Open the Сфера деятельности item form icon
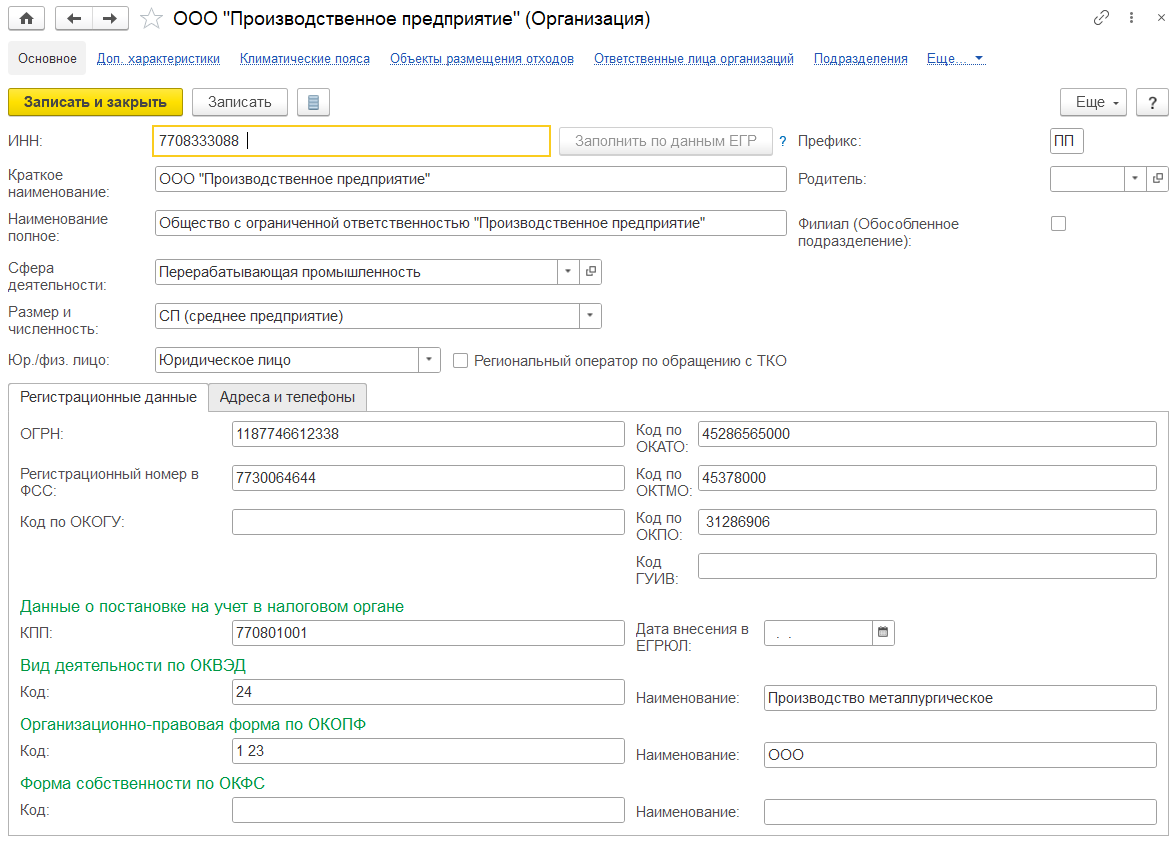Screen dimensions: 1173x842 [590, 272]
